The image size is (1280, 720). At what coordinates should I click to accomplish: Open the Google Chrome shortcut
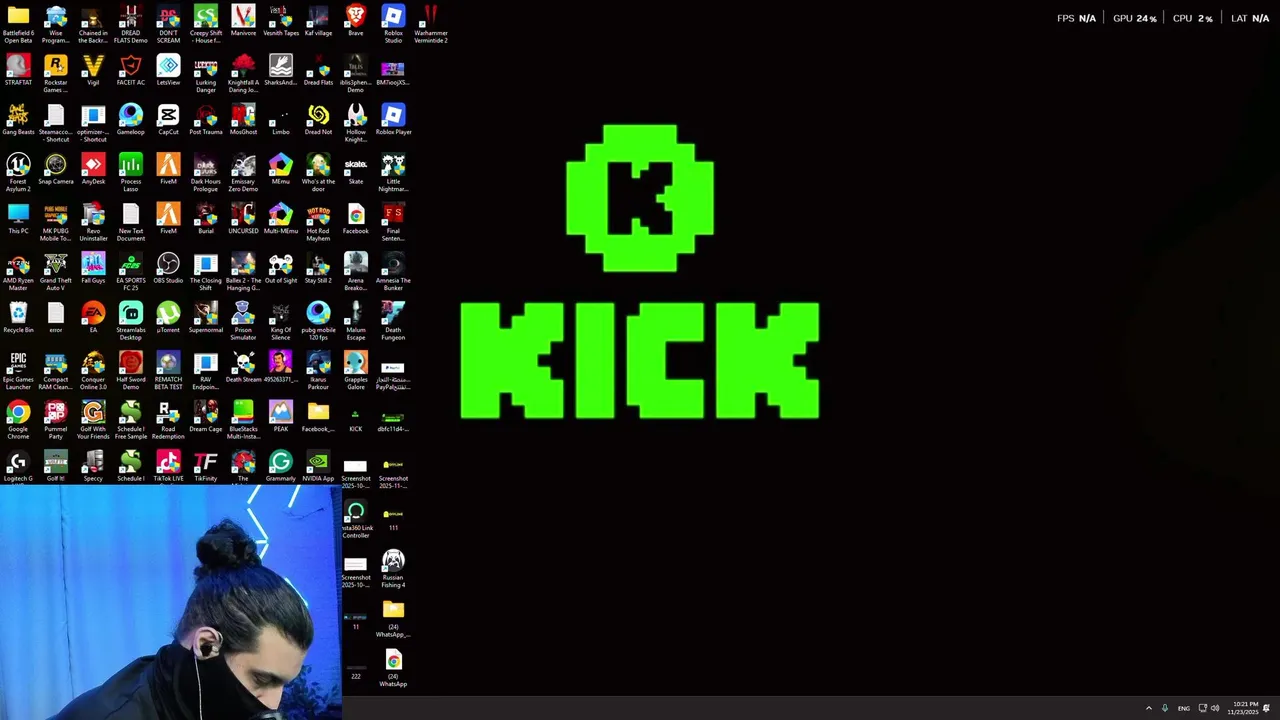pyautogui.click(x=18, y=420)
